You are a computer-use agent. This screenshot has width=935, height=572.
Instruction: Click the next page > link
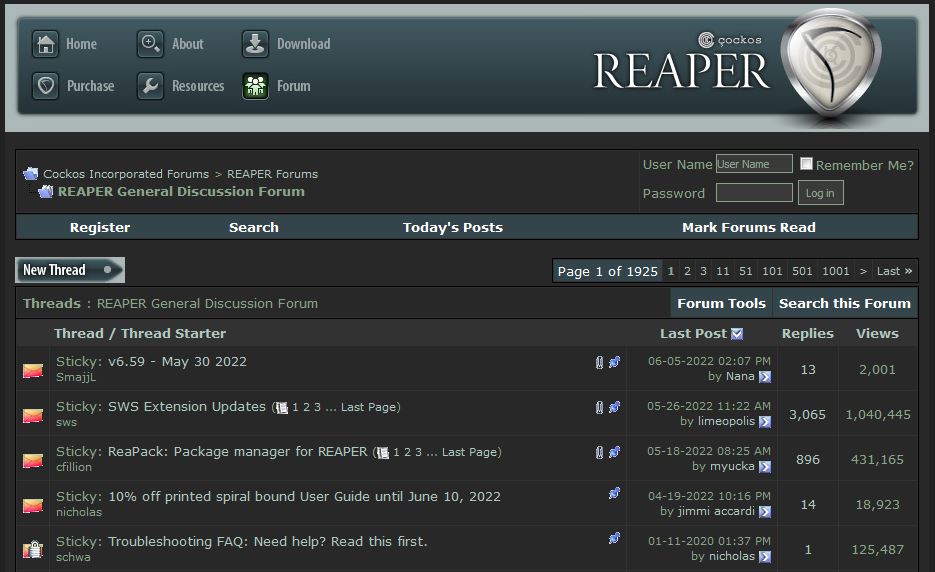point(863,271)
